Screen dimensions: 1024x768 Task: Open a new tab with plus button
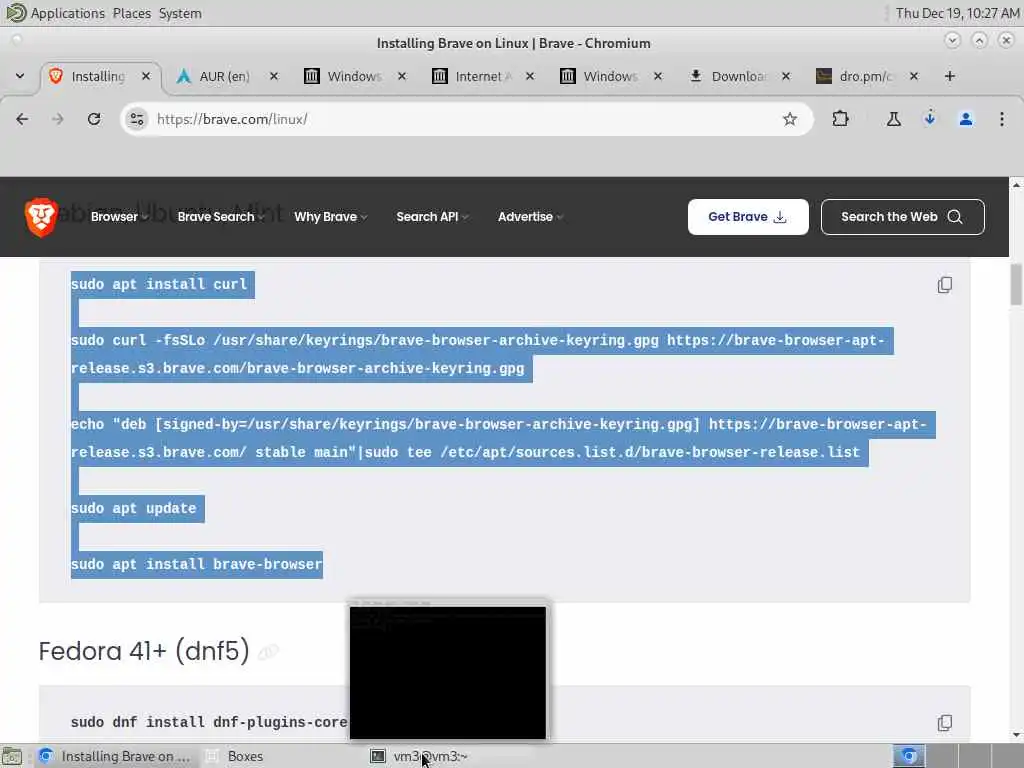click(x=950, y=76)
